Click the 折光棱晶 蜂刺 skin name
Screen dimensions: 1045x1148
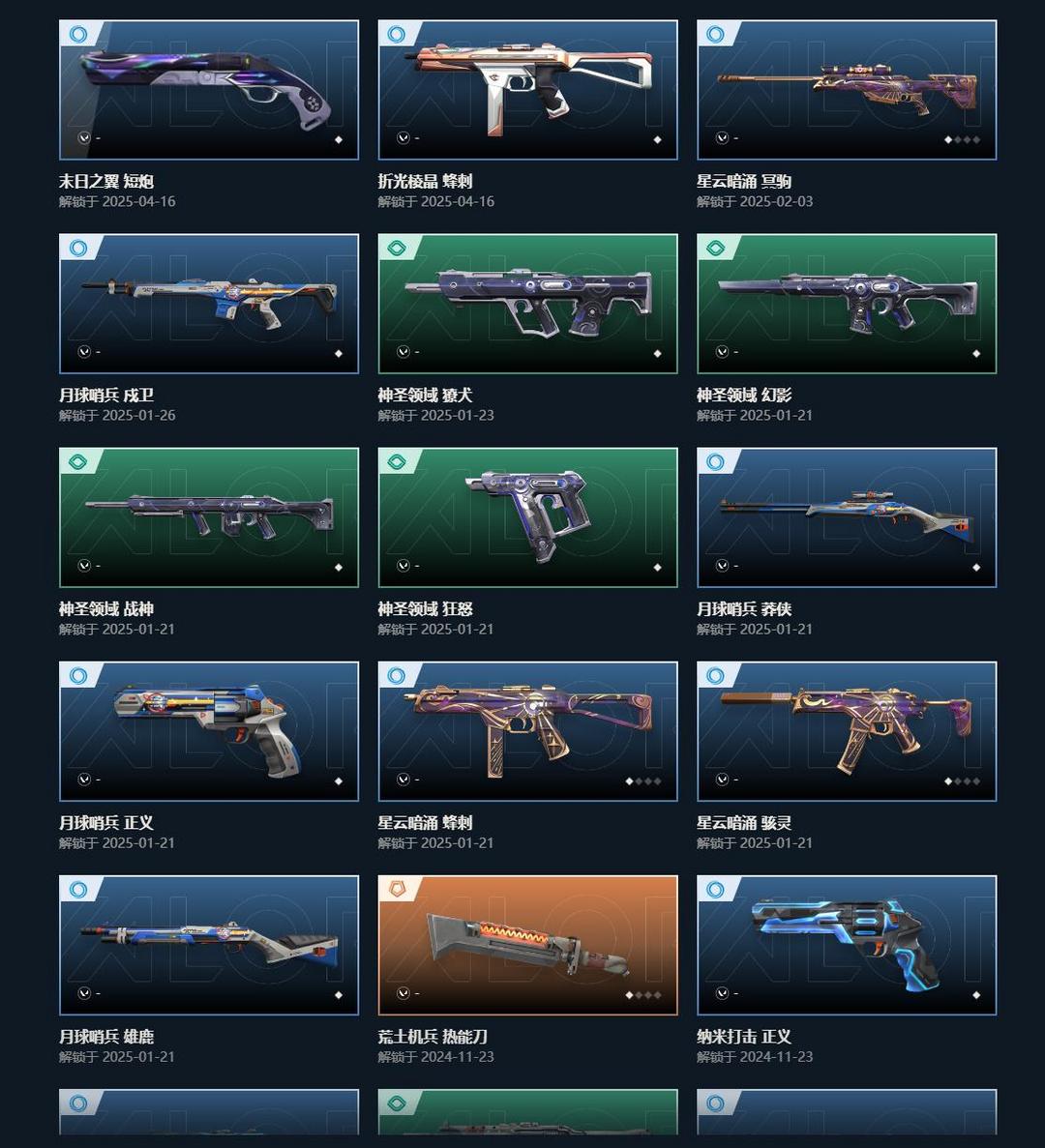click(x=425, y=181)
